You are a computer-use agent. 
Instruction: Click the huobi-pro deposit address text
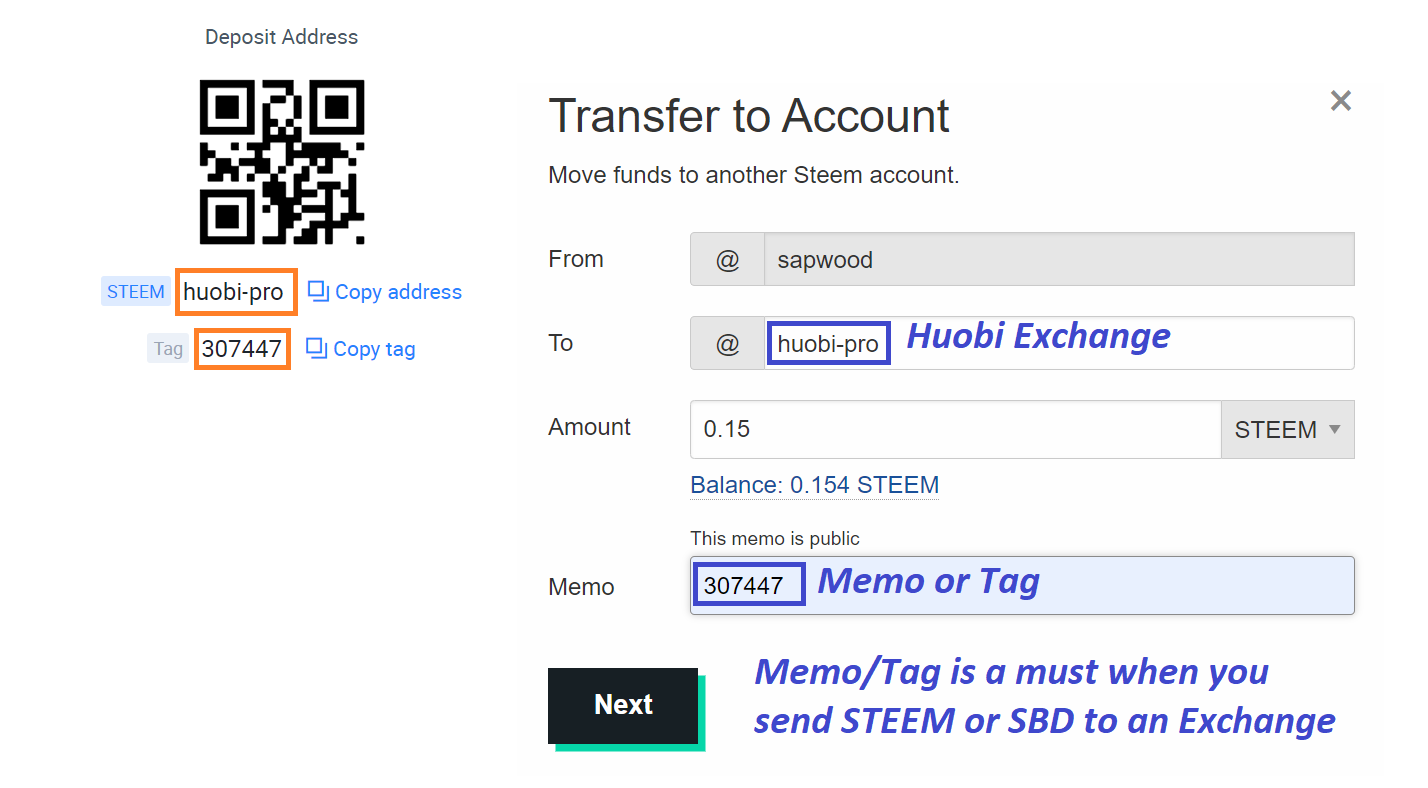[233, 292]
